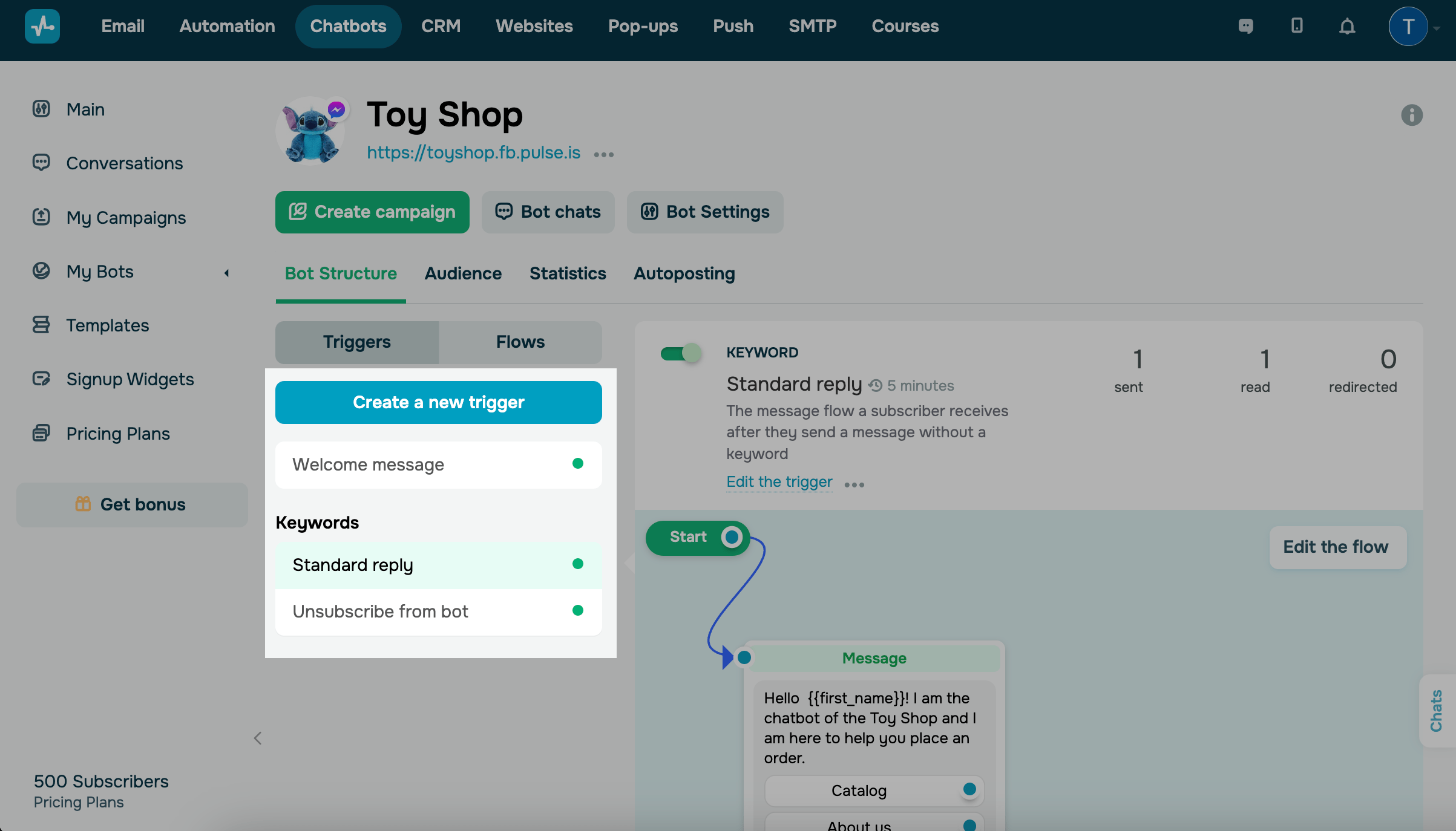Click the SendPulse logo
The image size is (1456, 831).
click(x=42, y=26)
